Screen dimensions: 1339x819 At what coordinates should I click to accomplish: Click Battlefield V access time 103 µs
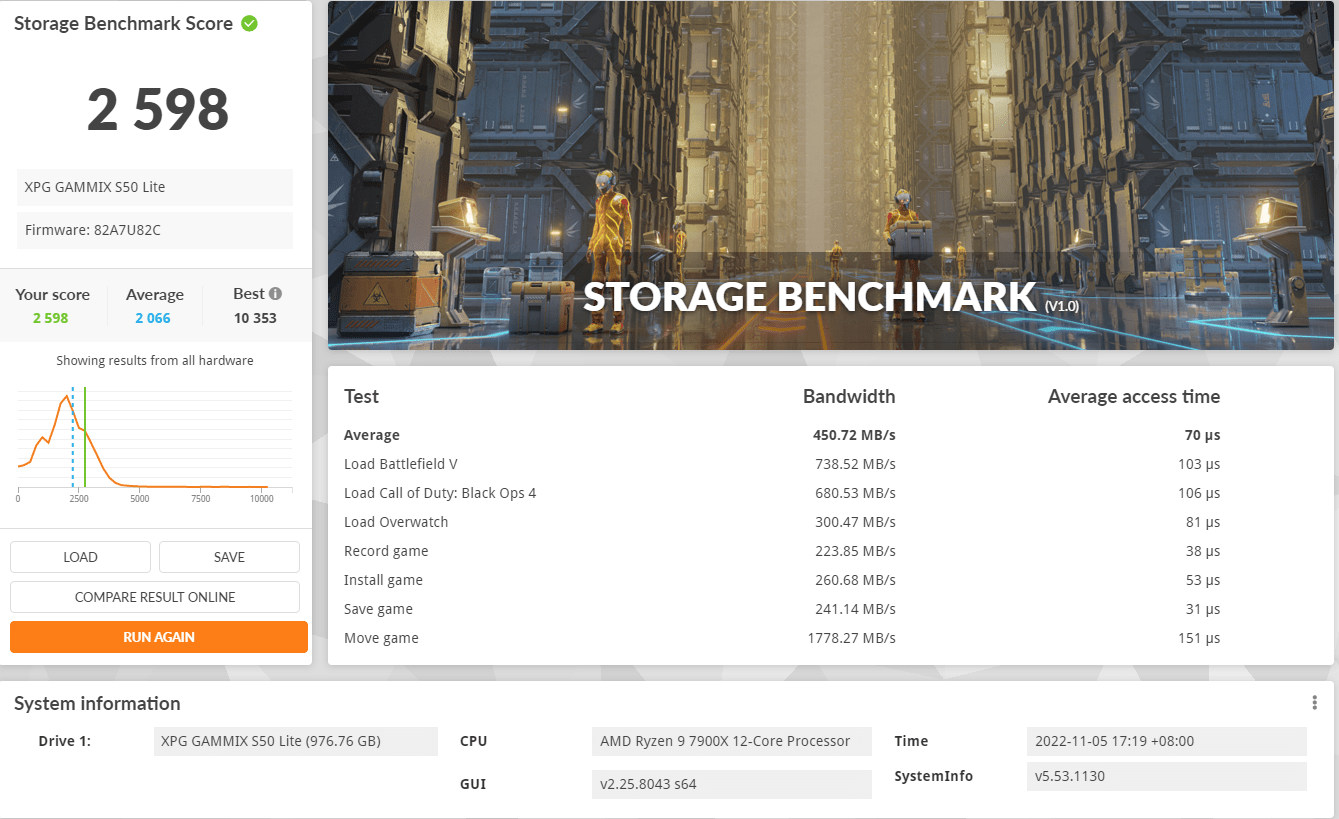pos(1199,464)
